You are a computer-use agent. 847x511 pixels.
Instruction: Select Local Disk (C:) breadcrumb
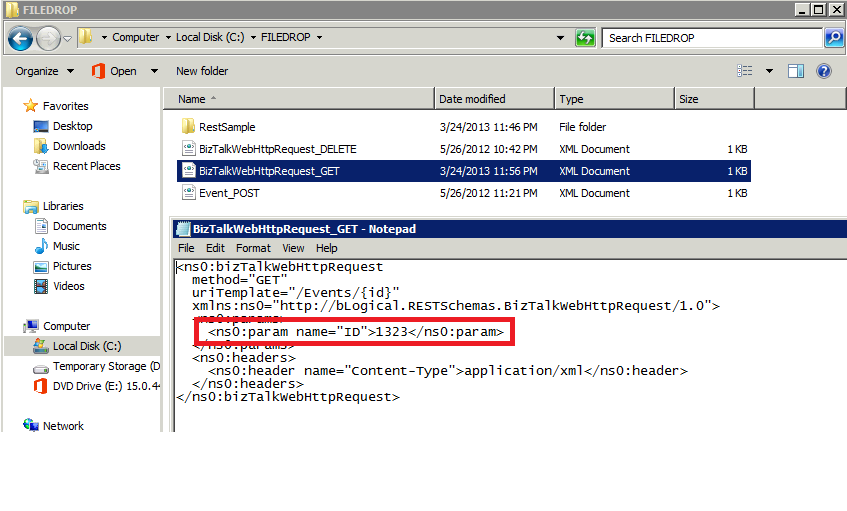coord(210,37)
